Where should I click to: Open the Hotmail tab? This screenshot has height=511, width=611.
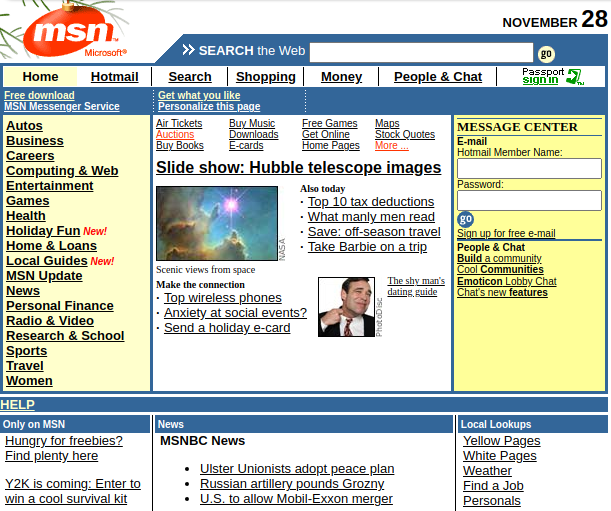point(115,77)
